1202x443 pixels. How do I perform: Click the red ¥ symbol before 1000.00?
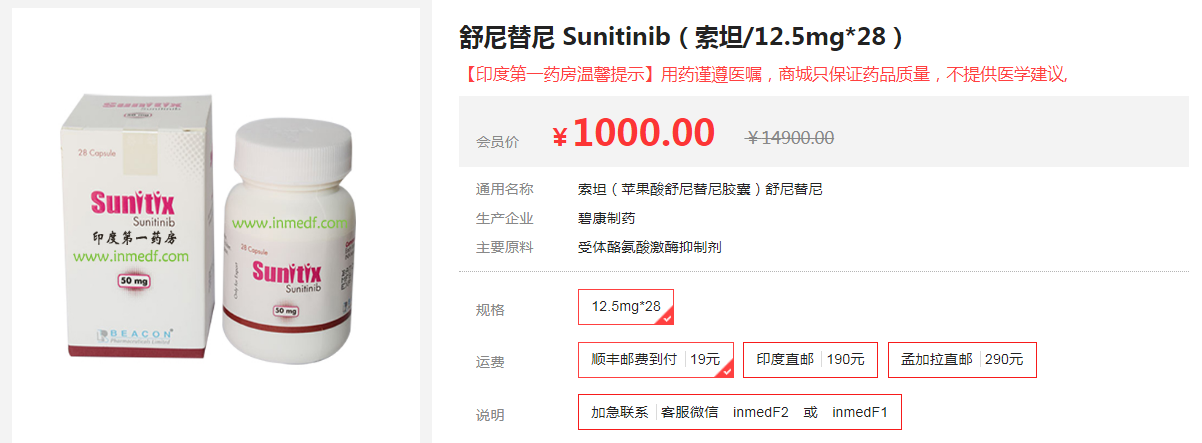(x=560, y=137)
